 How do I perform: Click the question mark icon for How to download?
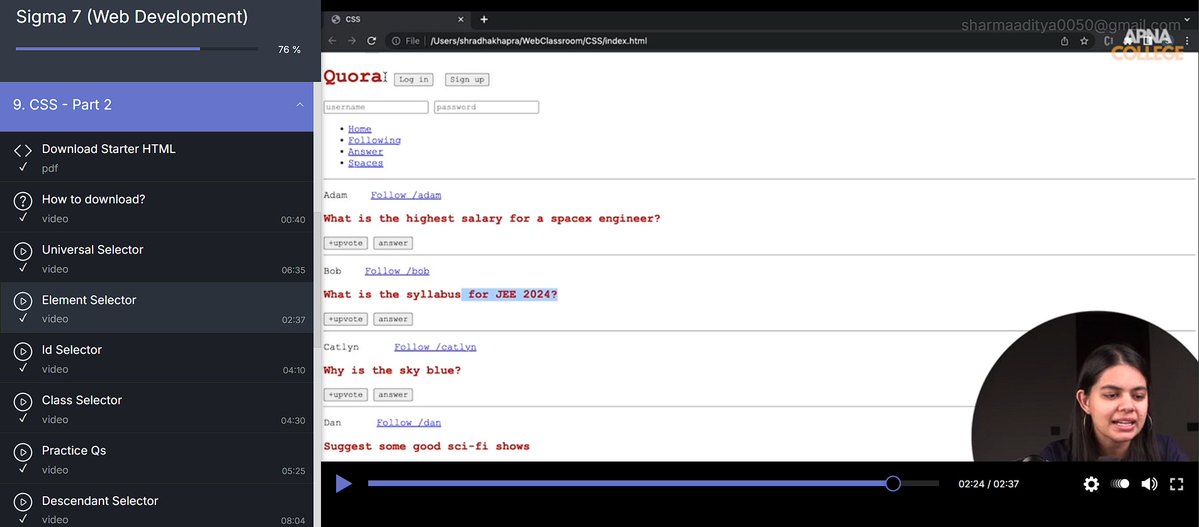point(23,200)
